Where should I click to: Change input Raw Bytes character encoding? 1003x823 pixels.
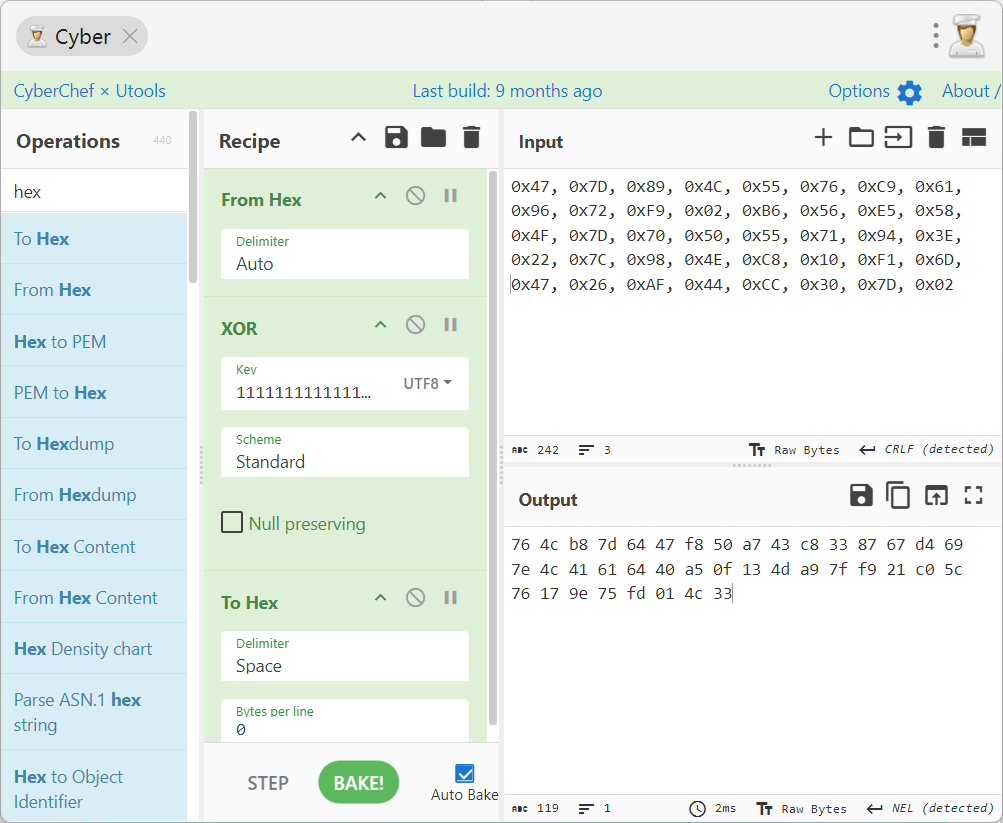click(x=794, y=450)
